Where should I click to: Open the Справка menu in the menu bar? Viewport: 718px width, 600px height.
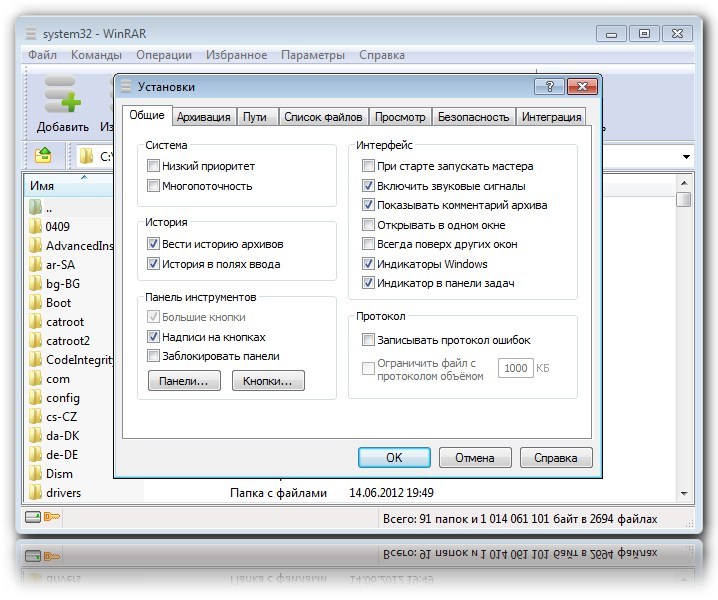click(x=382, y=55)
